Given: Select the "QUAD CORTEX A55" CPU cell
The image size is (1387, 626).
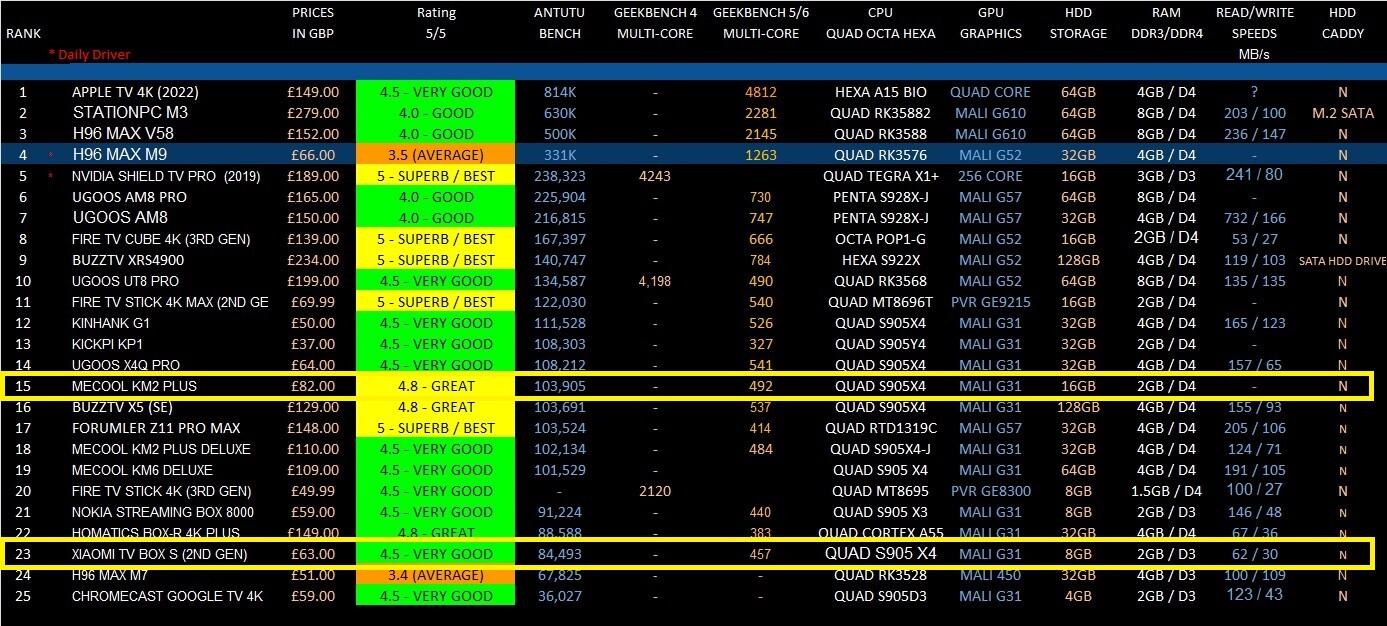Looking at the screenshot, I should point(881,533).
